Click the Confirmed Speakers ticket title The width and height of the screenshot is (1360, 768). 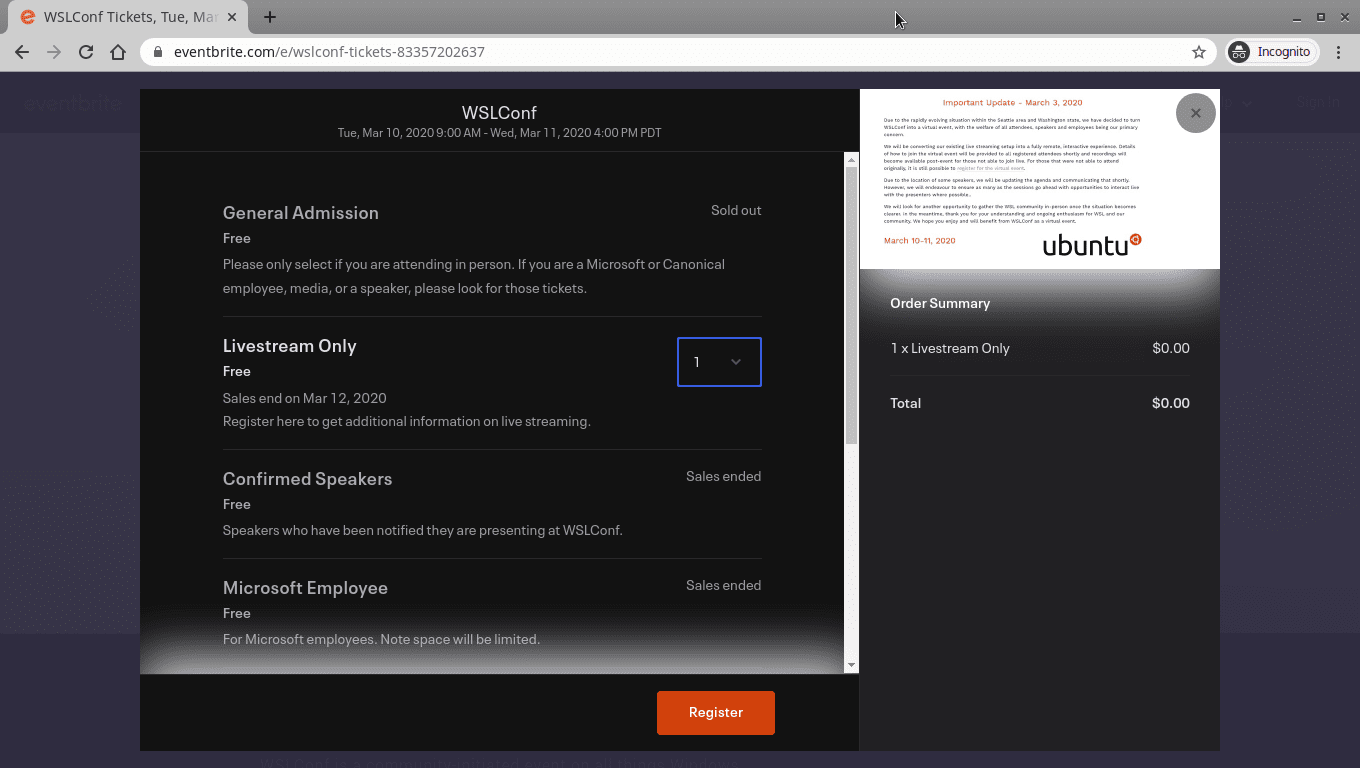(x=308, y=479)
